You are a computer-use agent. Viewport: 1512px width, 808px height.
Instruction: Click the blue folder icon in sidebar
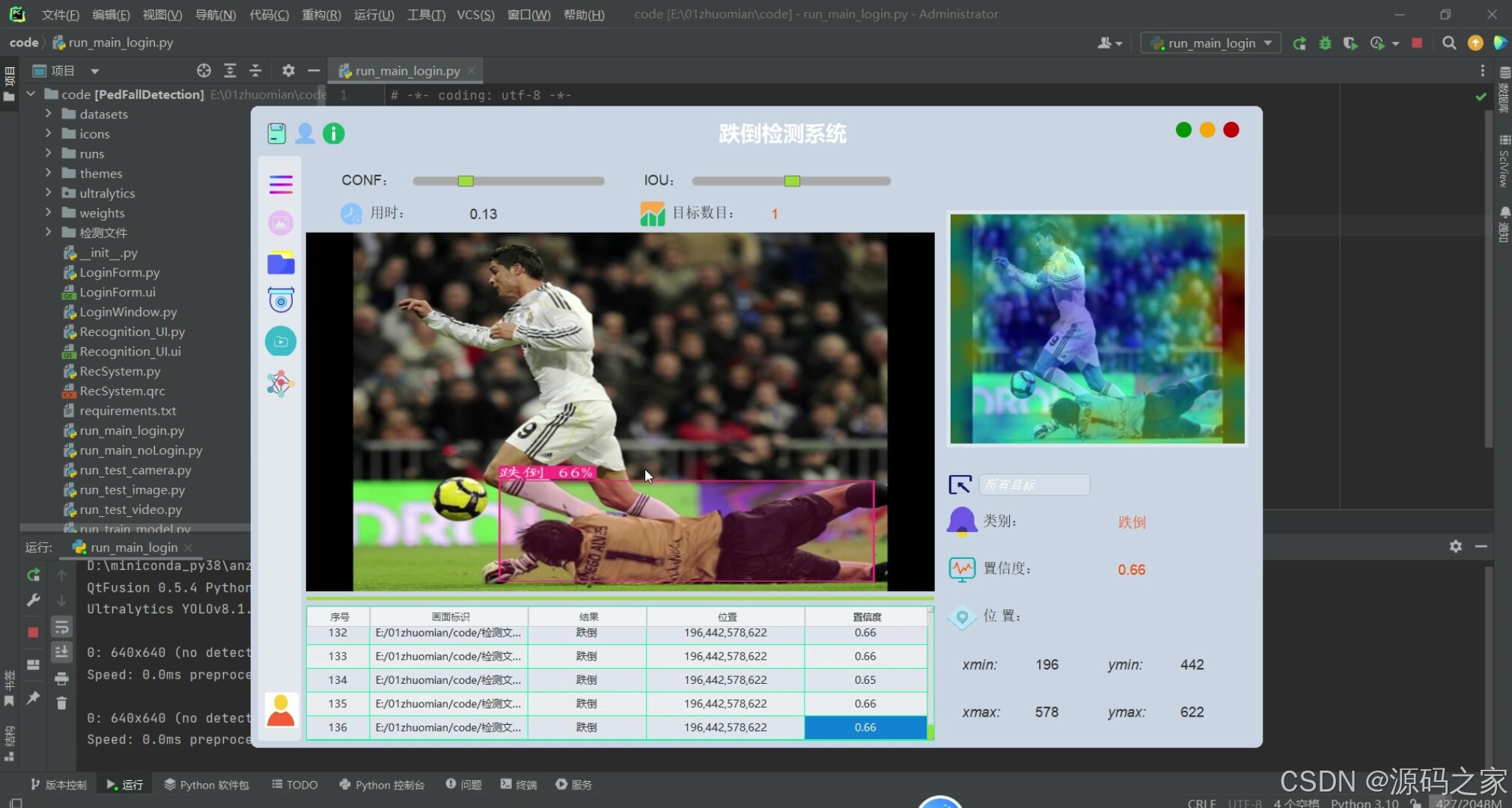coord(281,263)
